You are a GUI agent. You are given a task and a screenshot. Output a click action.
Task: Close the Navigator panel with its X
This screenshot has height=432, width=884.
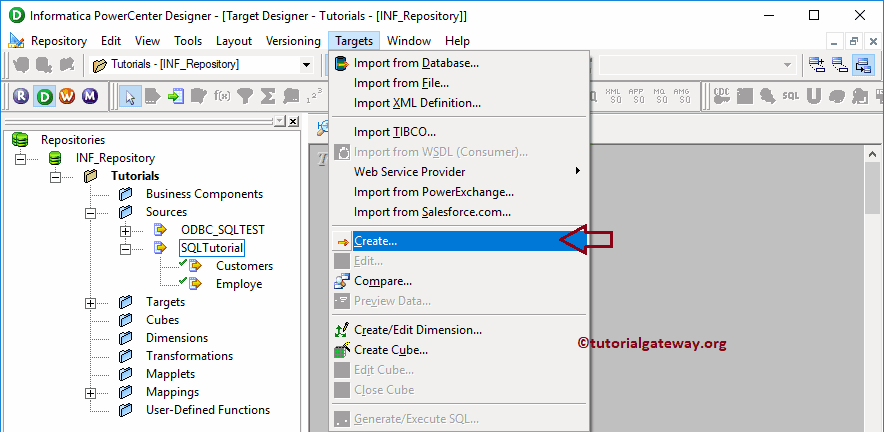click(293, 121)
